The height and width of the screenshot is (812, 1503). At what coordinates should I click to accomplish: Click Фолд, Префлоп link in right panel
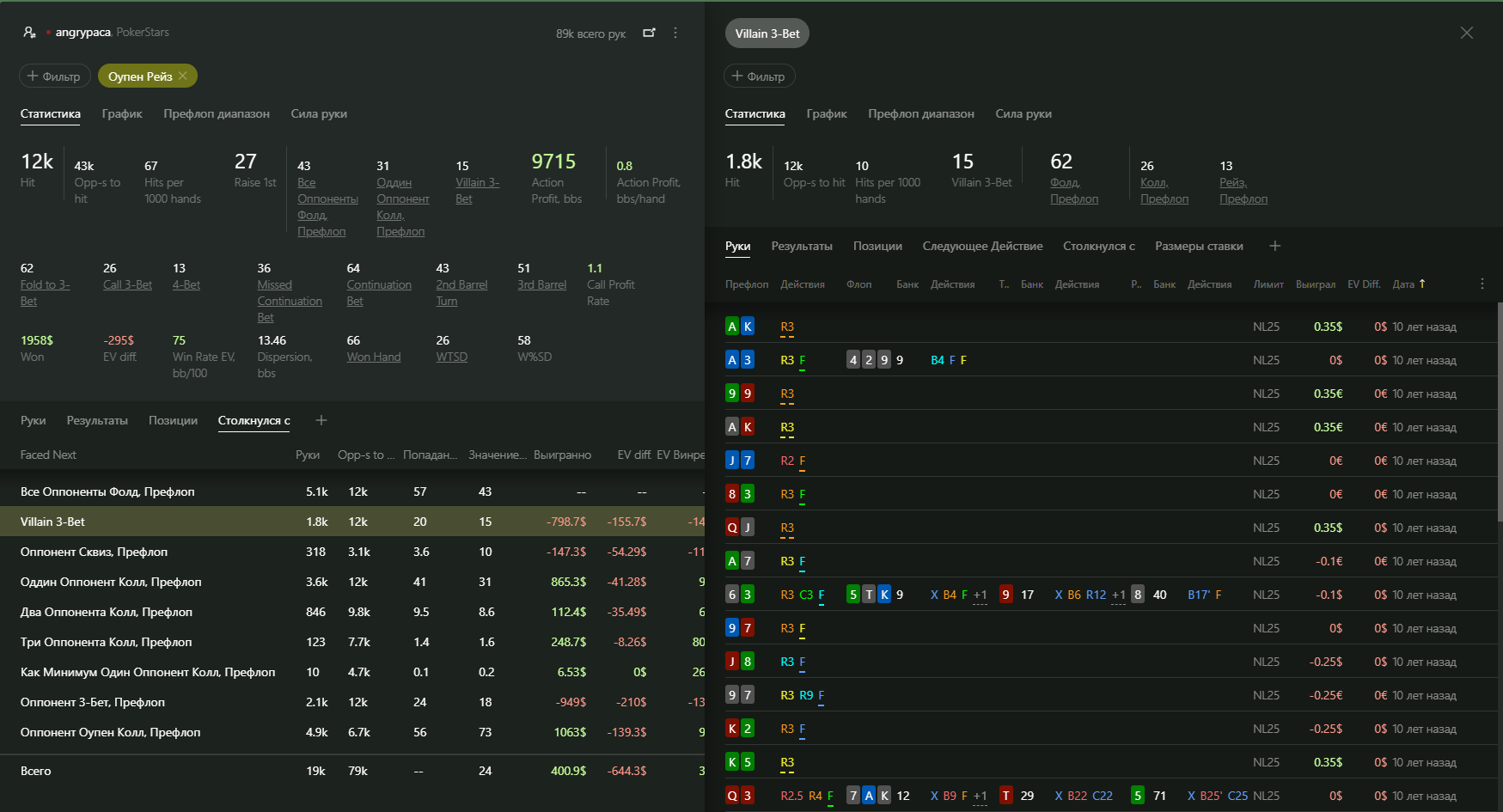(x=1074, y=190)
